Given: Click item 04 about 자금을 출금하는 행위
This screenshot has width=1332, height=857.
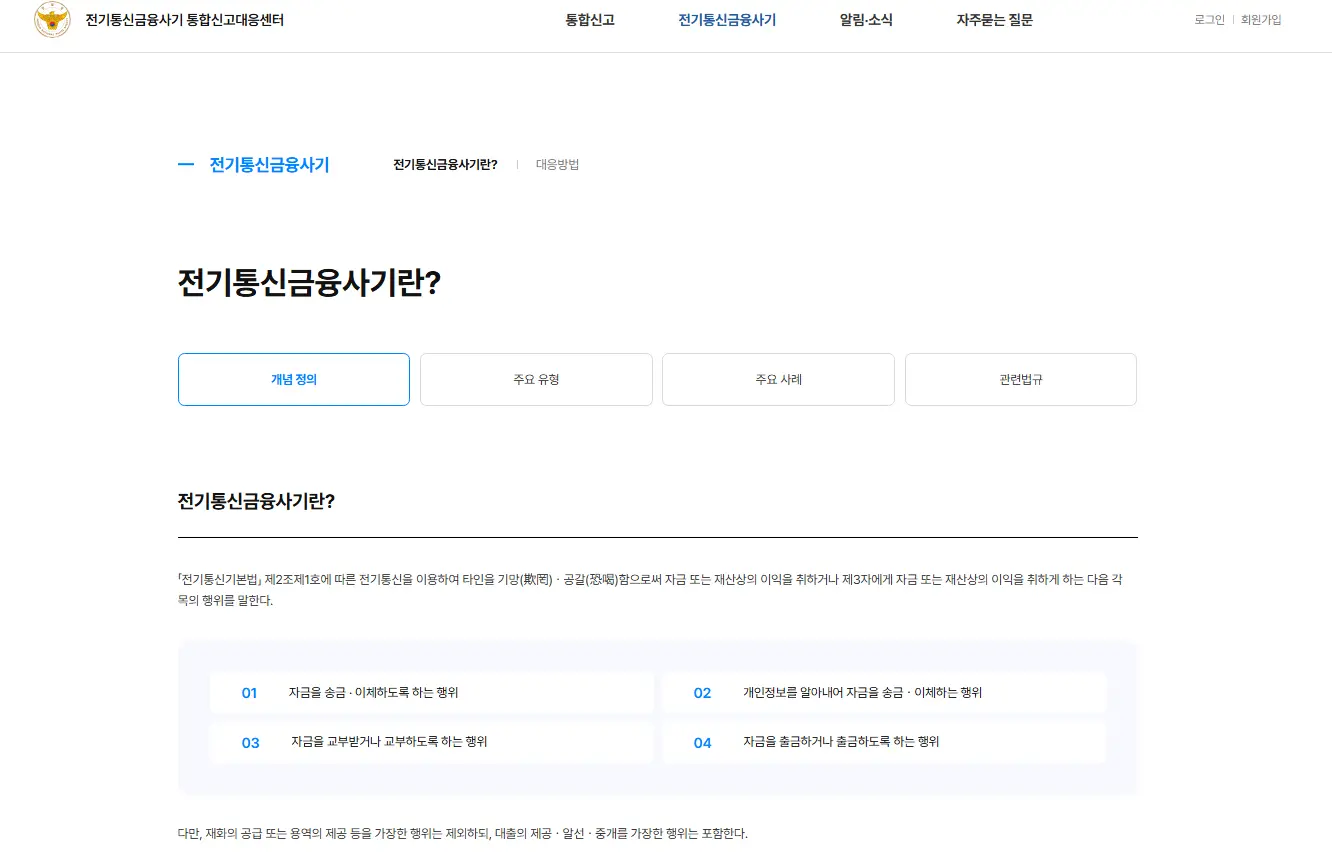Looking at the screenshot, I should pyautogui.click(x=884, y=742).
